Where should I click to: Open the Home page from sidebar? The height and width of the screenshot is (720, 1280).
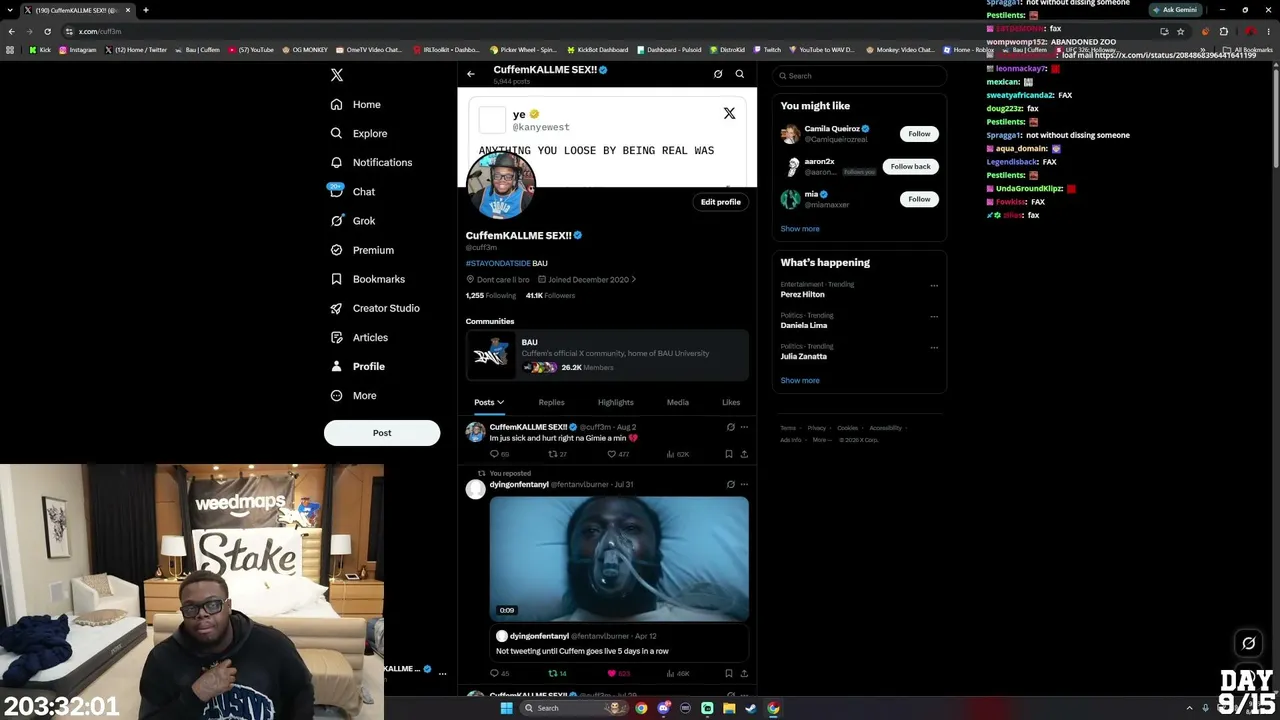click(355, 104)
